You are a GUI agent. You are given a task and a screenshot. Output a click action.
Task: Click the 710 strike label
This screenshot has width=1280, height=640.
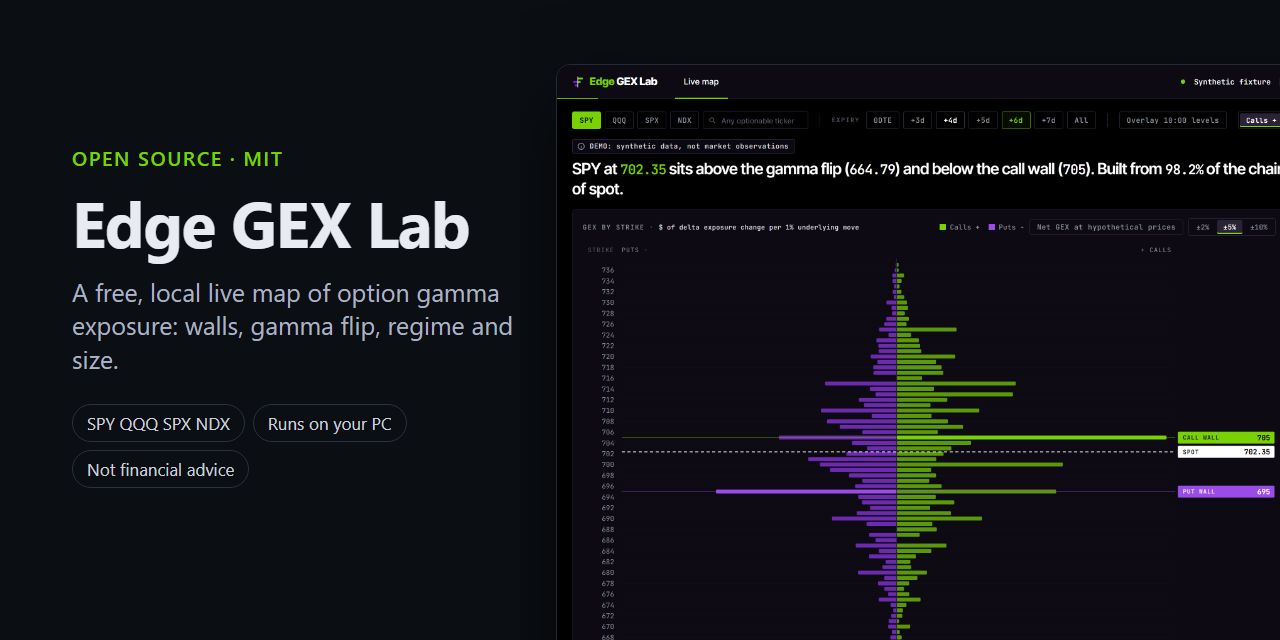tap(608, 410)
